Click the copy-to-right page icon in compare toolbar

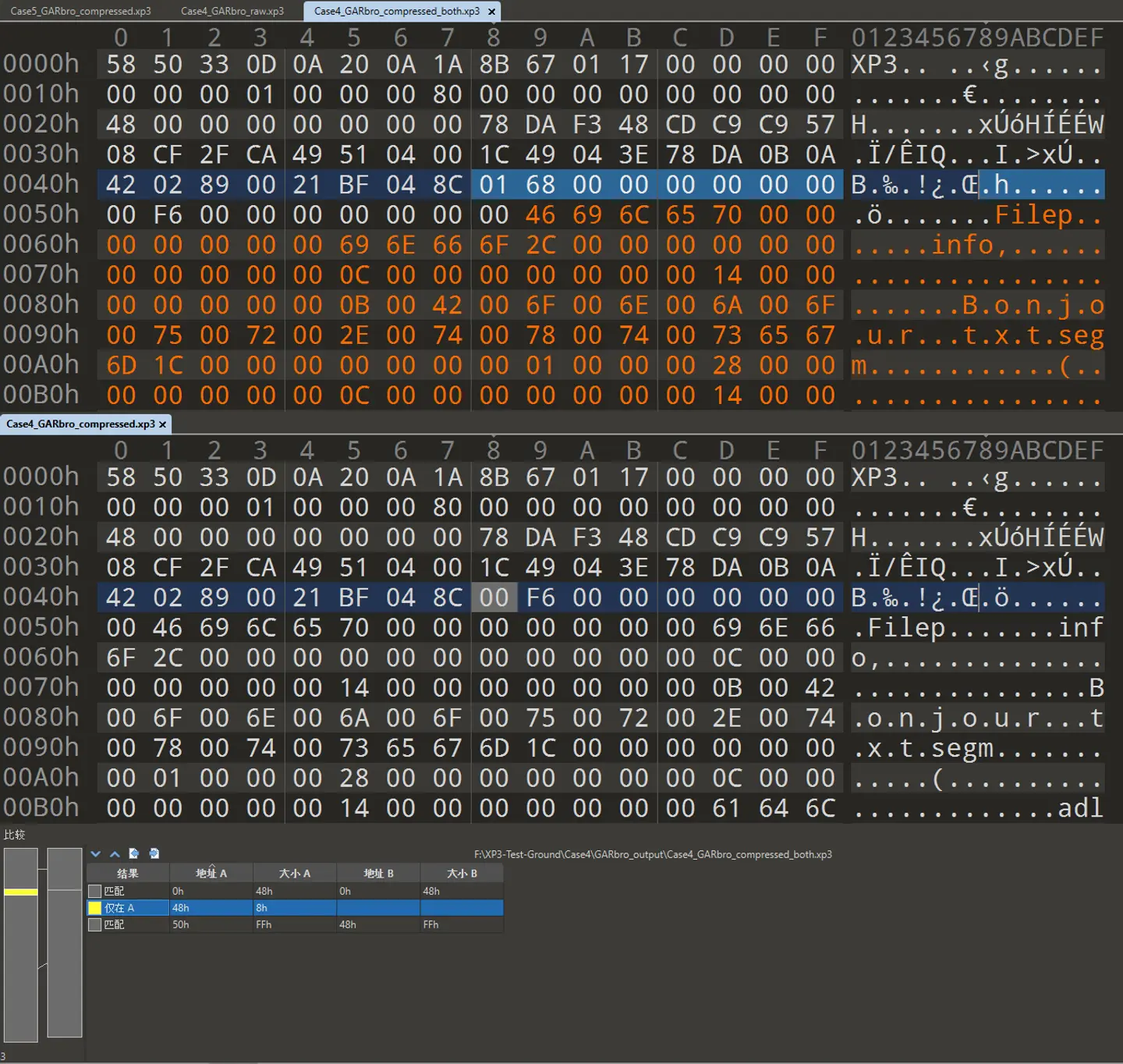[x=154, y=853]
